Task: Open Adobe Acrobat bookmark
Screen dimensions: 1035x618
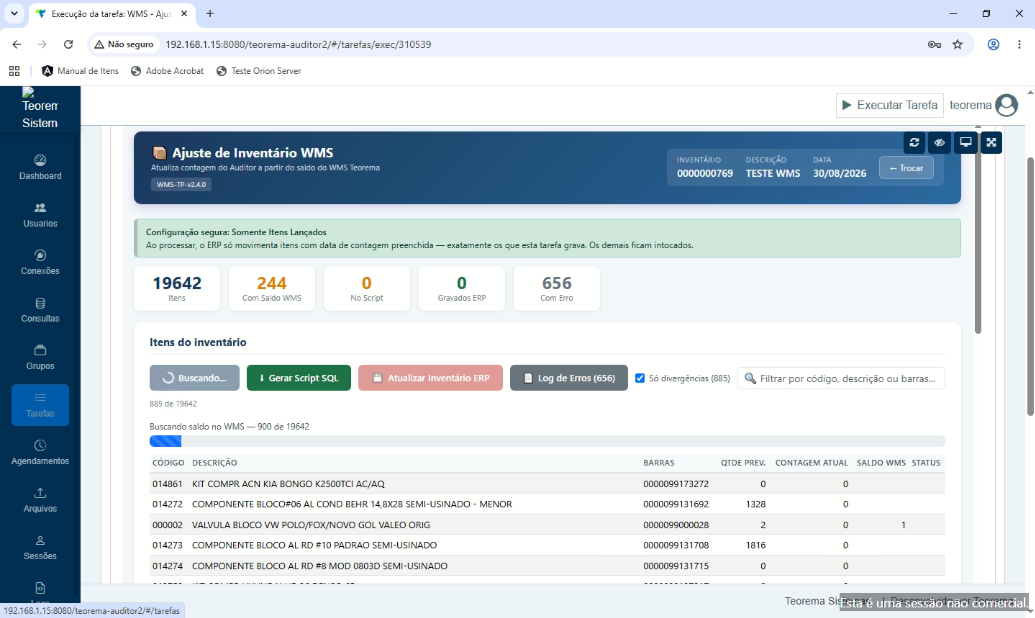Action: pos(168,71)
